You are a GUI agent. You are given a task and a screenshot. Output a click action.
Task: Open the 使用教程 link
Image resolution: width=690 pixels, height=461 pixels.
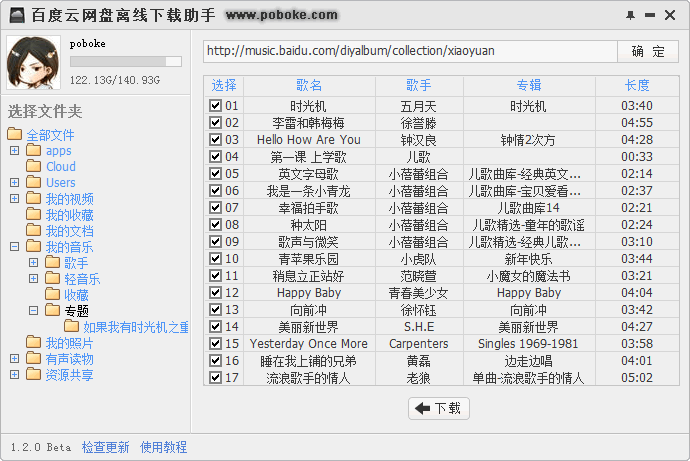pyautogui.click(x=163, y=447)
